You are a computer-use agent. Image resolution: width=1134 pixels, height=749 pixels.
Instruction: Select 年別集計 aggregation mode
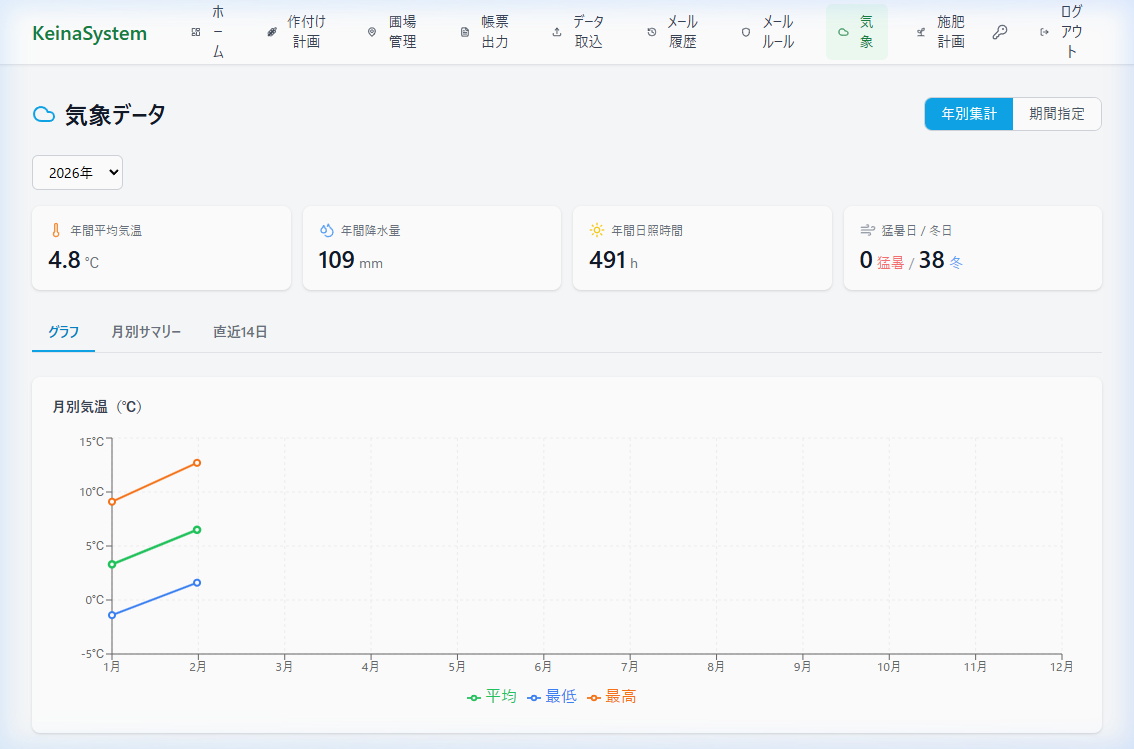click(969, 114)
